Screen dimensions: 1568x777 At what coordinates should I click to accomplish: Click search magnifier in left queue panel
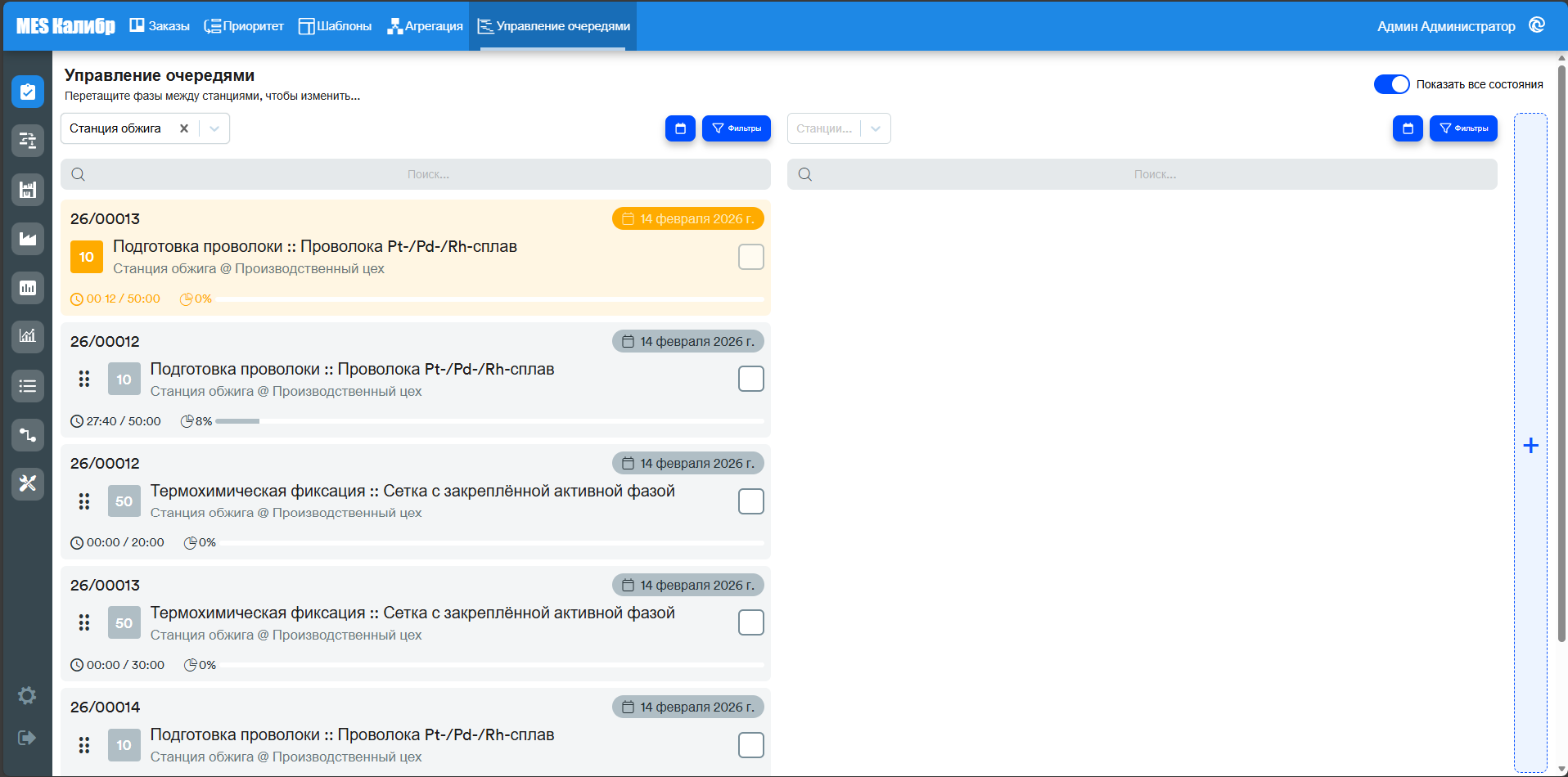point(79,174)
